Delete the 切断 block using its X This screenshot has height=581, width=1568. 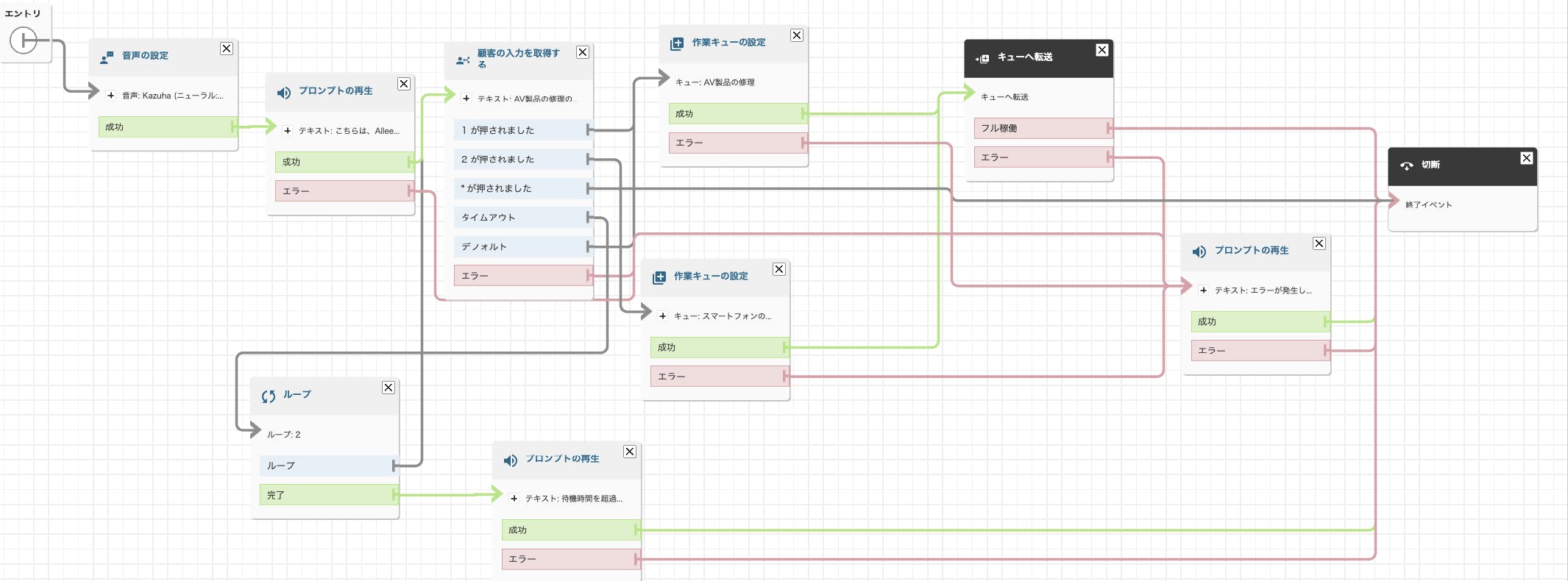(1527, 158)
